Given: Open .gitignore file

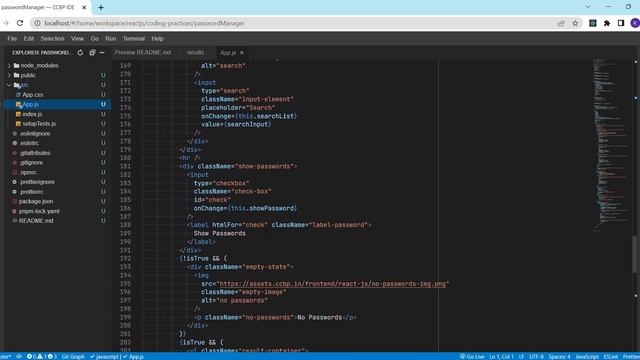Looking at the screenshot, I should pos(31,162).
